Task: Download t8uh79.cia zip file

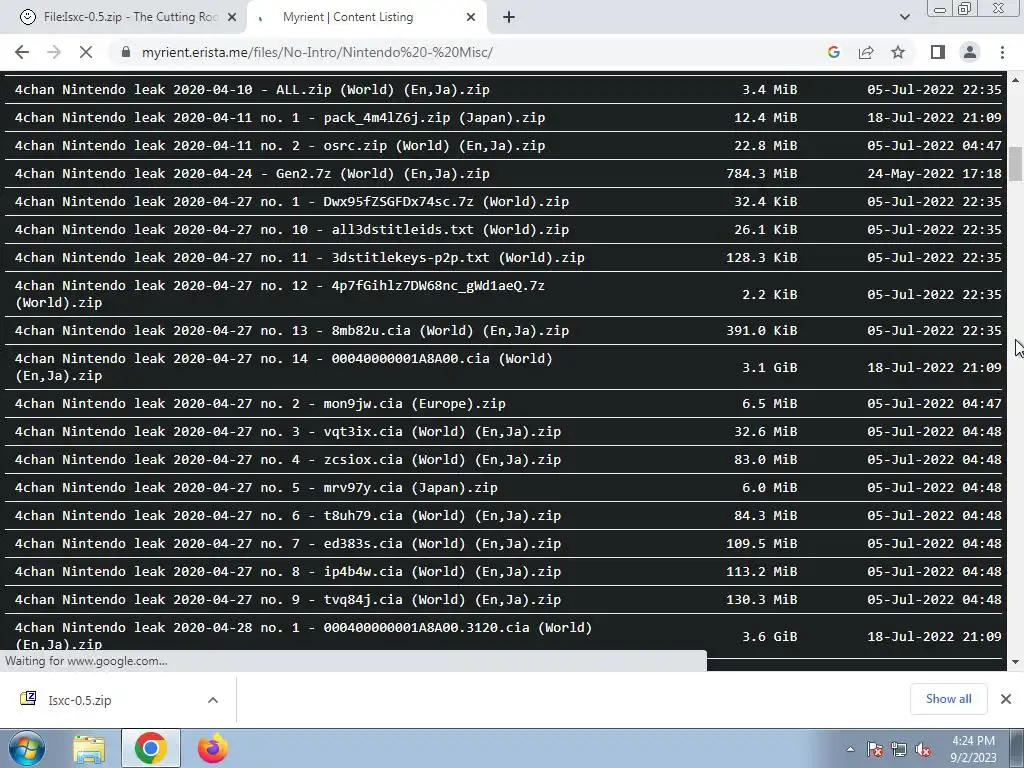Action: tap(288, 516)
